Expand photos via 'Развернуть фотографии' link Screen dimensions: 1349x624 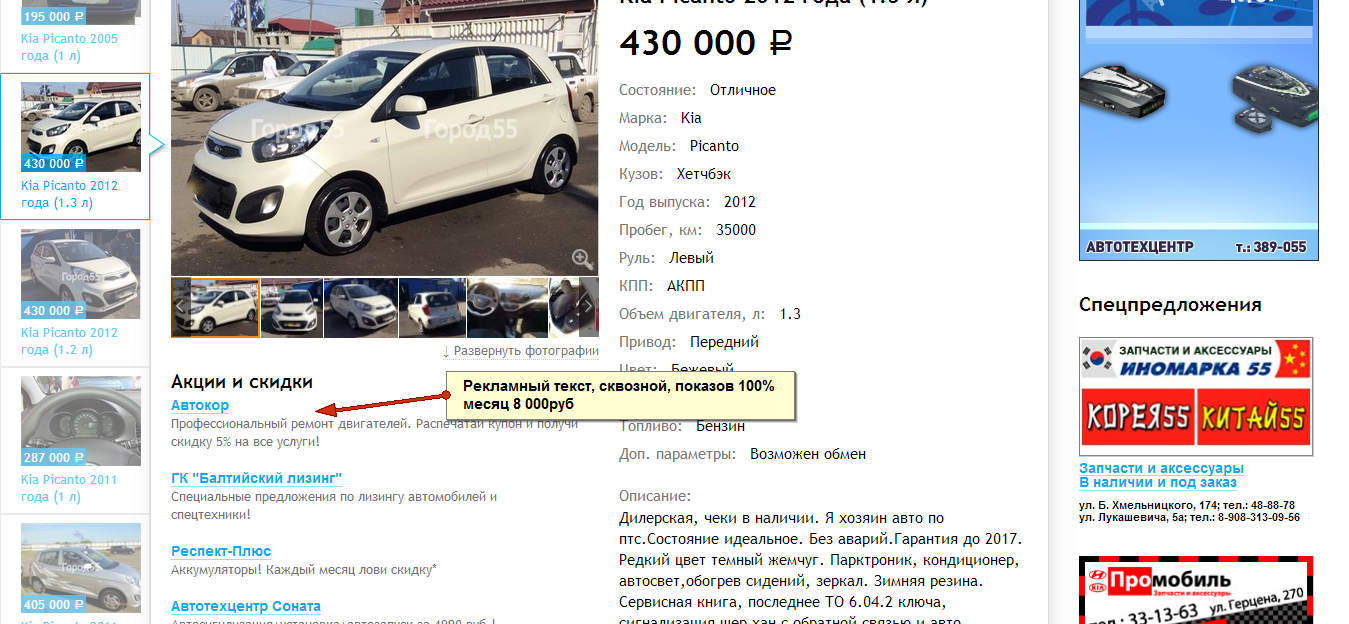coord(521,351)
